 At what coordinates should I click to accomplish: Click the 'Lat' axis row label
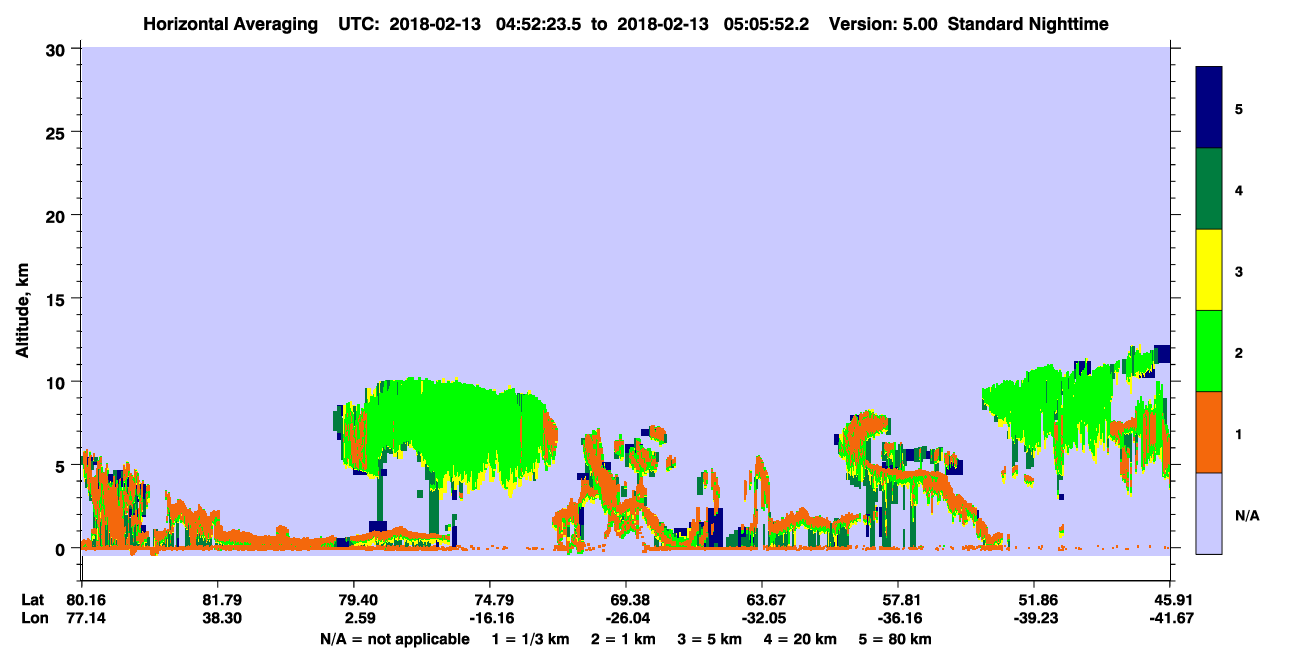32,600
